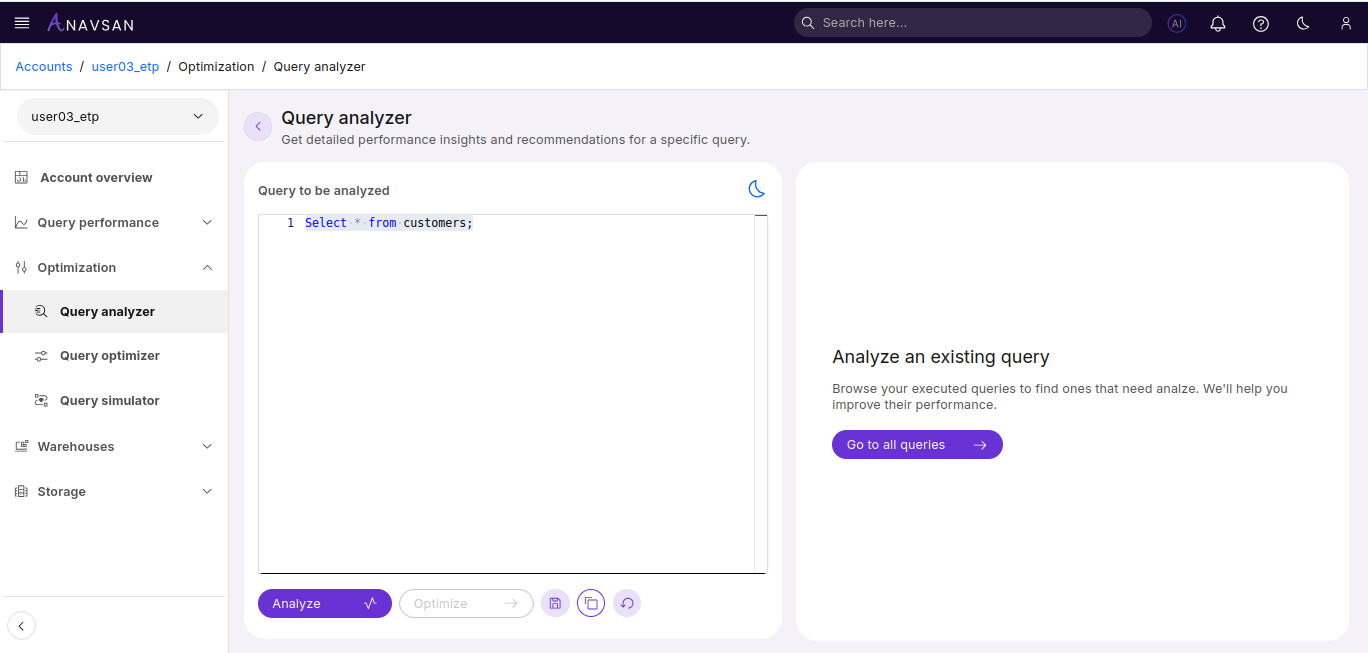Open the Accounts breadcrumb link
This screenshot has width=1368, height=653.
pos(44,66)
